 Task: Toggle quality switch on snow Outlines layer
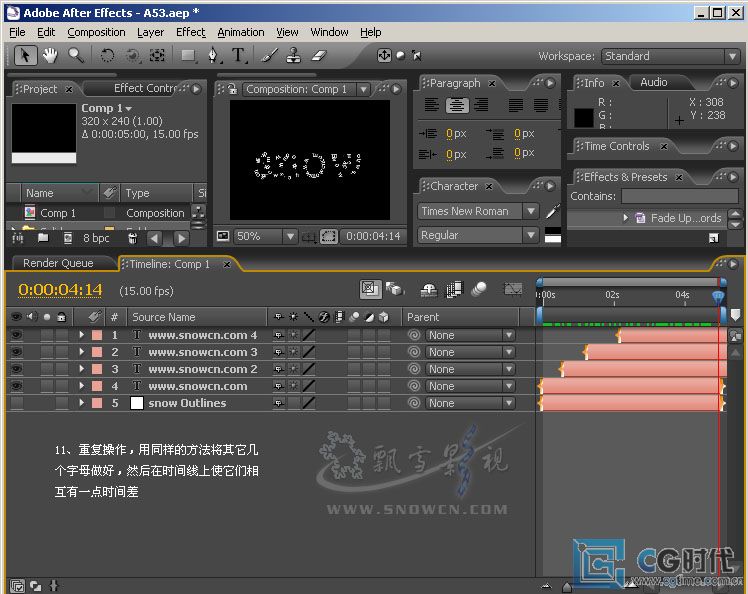pyautogui.click(x=309, y=403)
